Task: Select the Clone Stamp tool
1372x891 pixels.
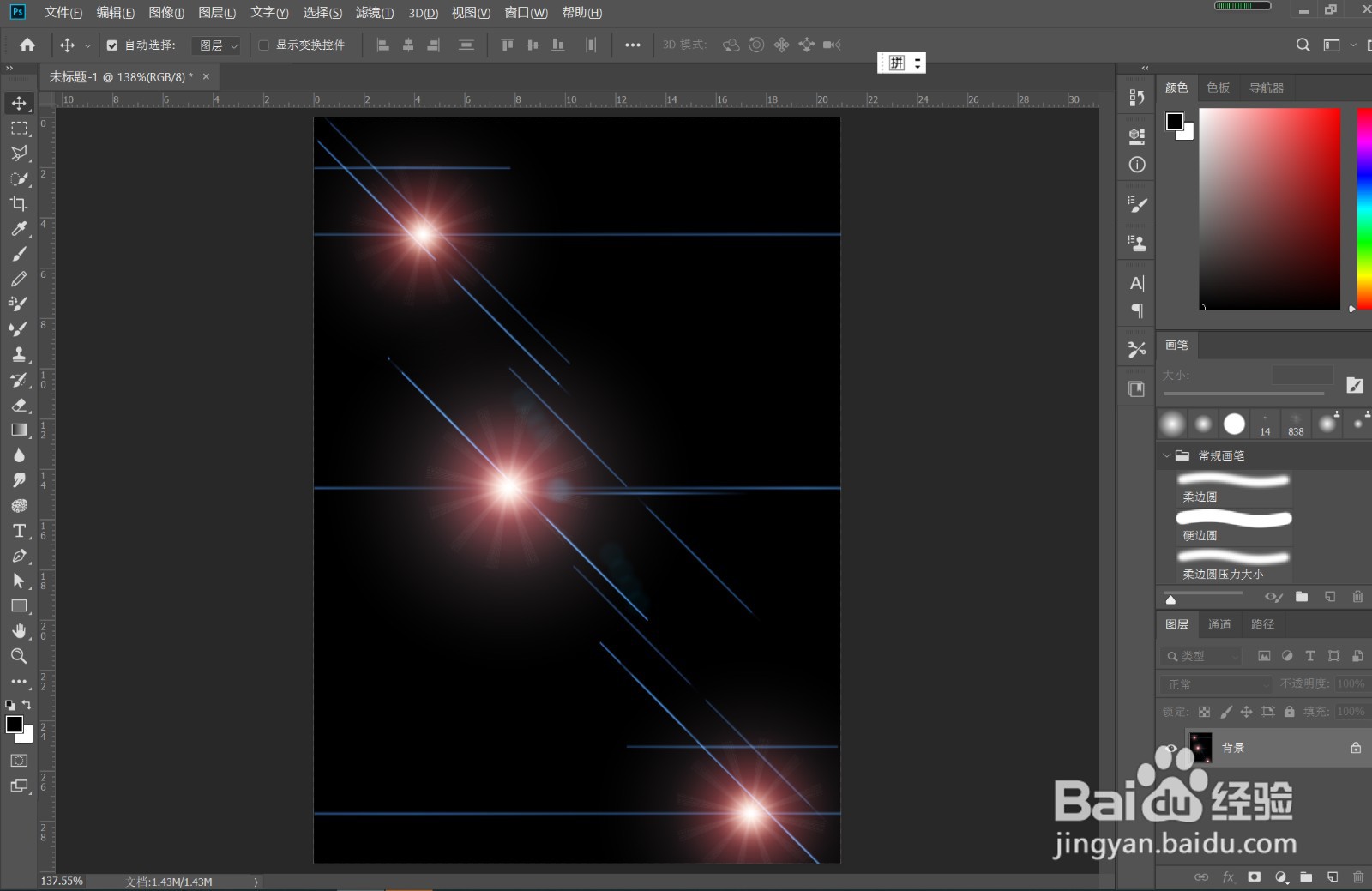Action: pyautogui.click(x=19, y=354)
